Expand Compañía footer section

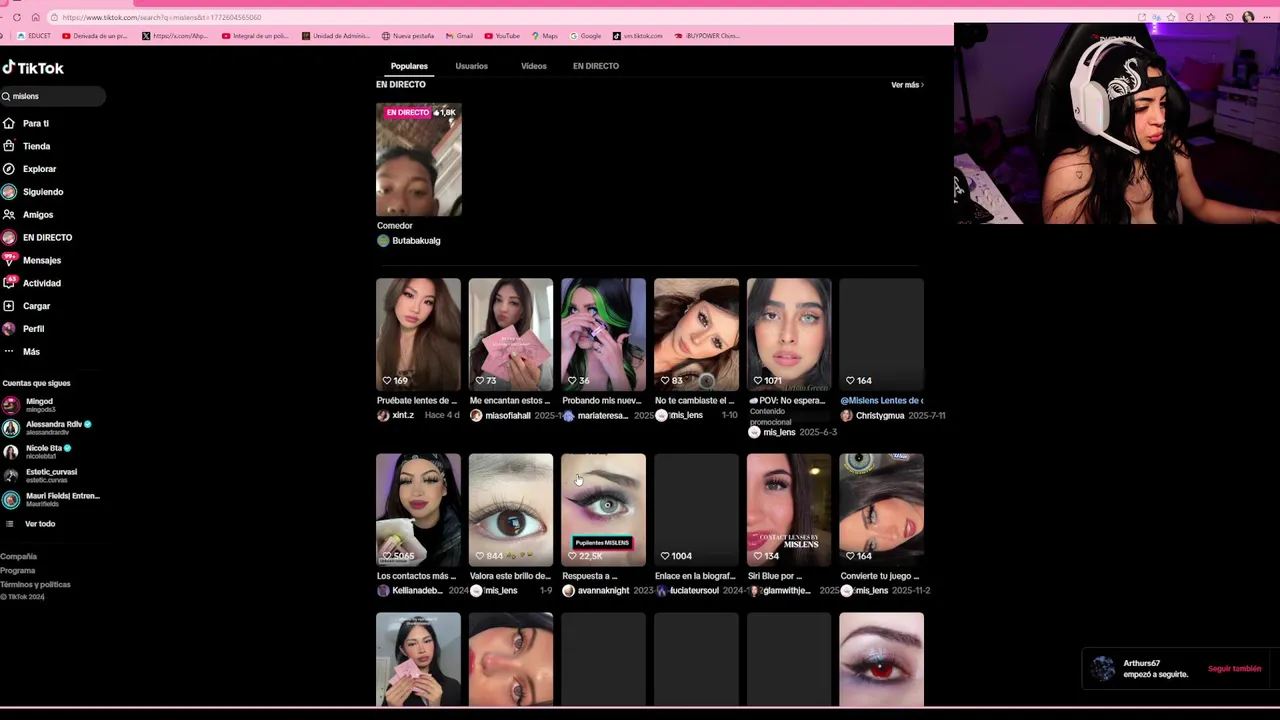coord(19,557)
